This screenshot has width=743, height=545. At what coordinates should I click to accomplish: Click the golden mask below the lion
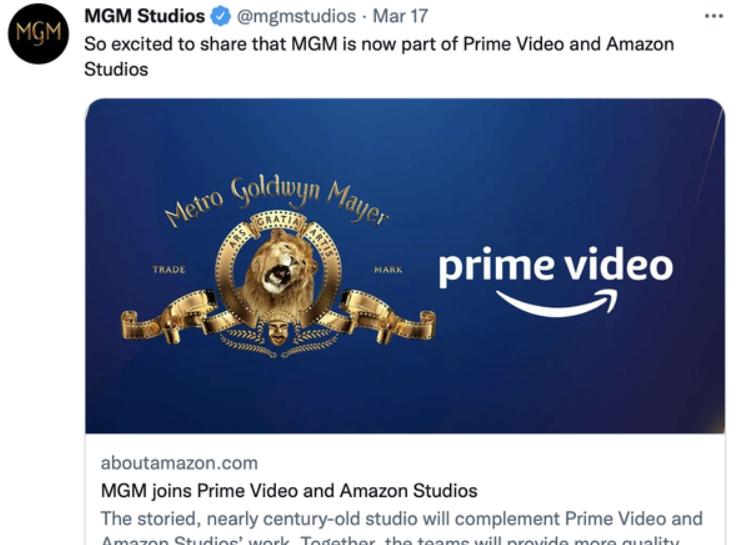(278, 331)
